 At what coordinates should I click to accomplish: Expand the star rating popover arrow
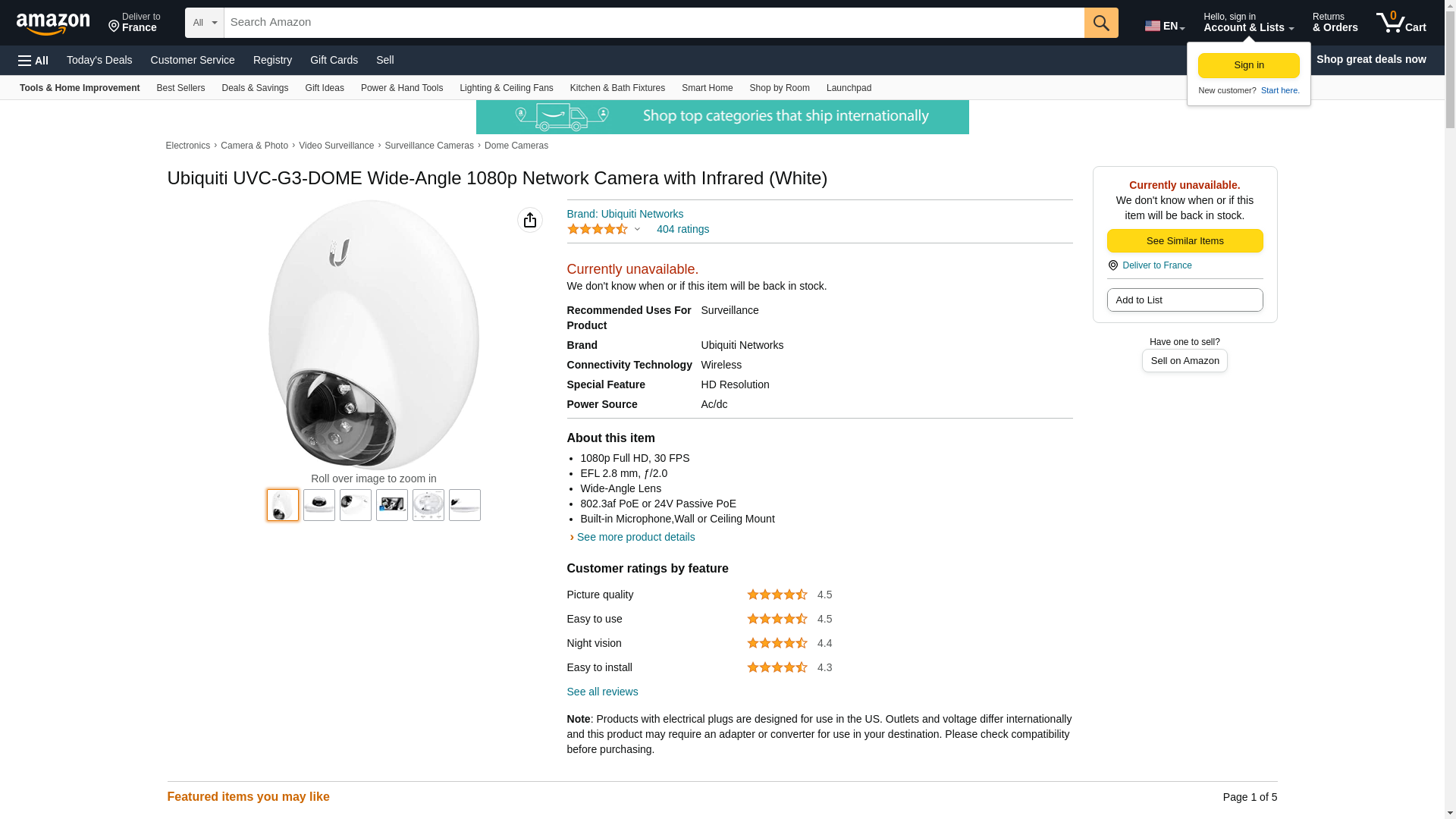tap(637, 229)
